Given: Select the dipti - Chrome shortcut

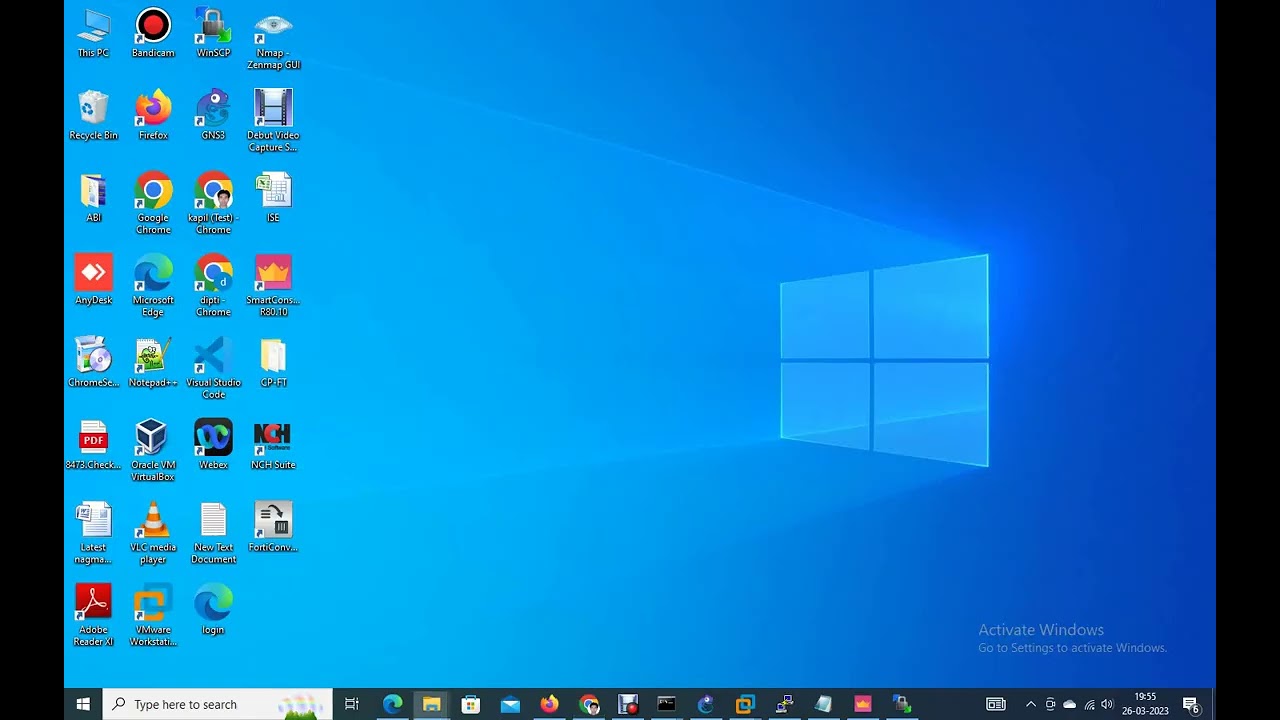Looking at the screenshot, I should [213, 285].
